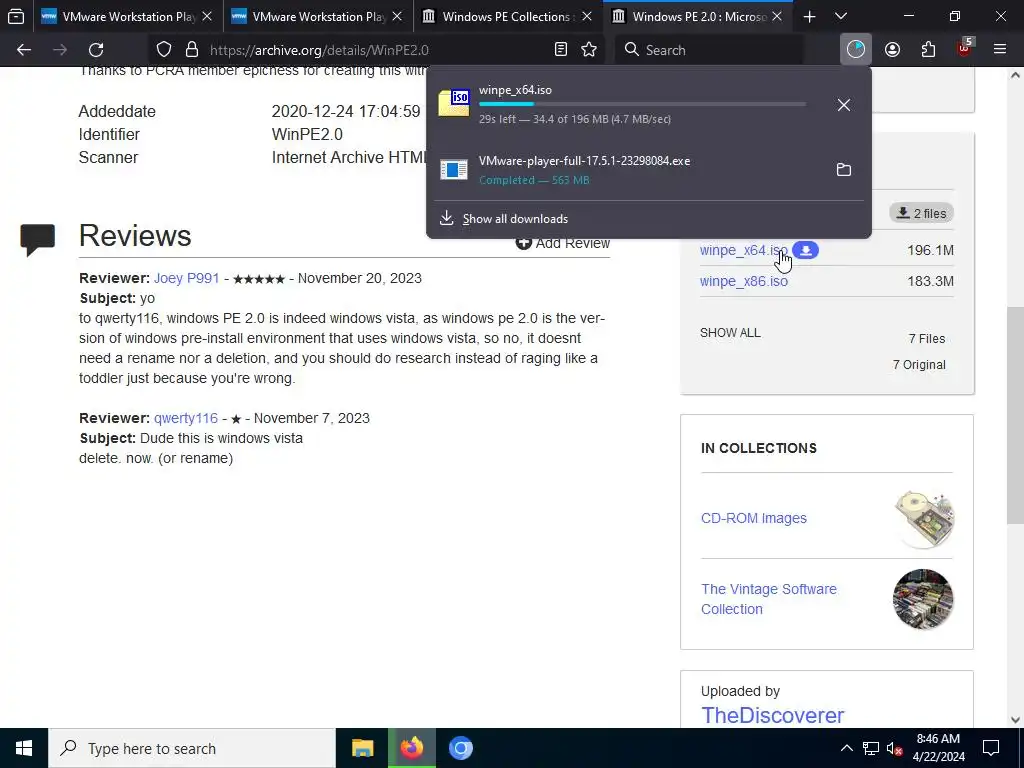Screen dimensions: 1024x768
Task: Click the site security padlock icon
Action: 191,50
